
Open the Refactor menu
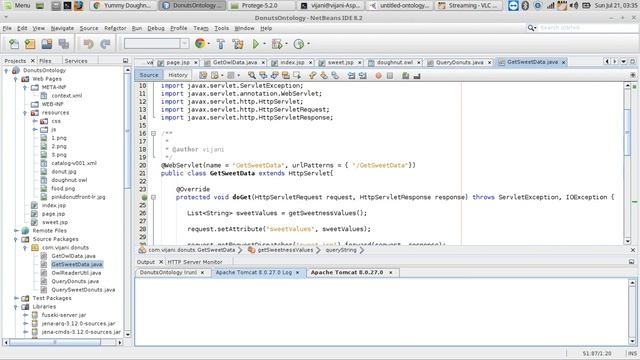115,28
